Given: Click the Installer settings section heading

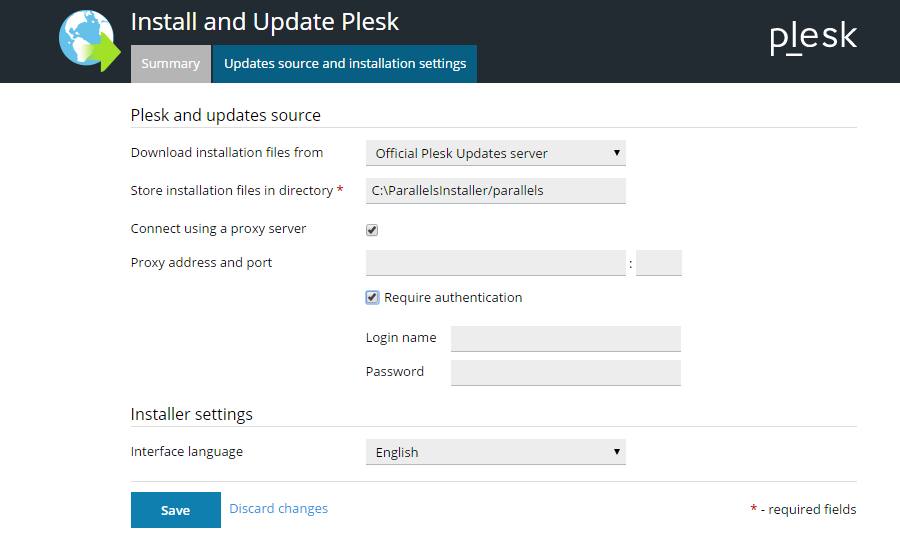Looking at the screenshot, I should pos(192,414).
